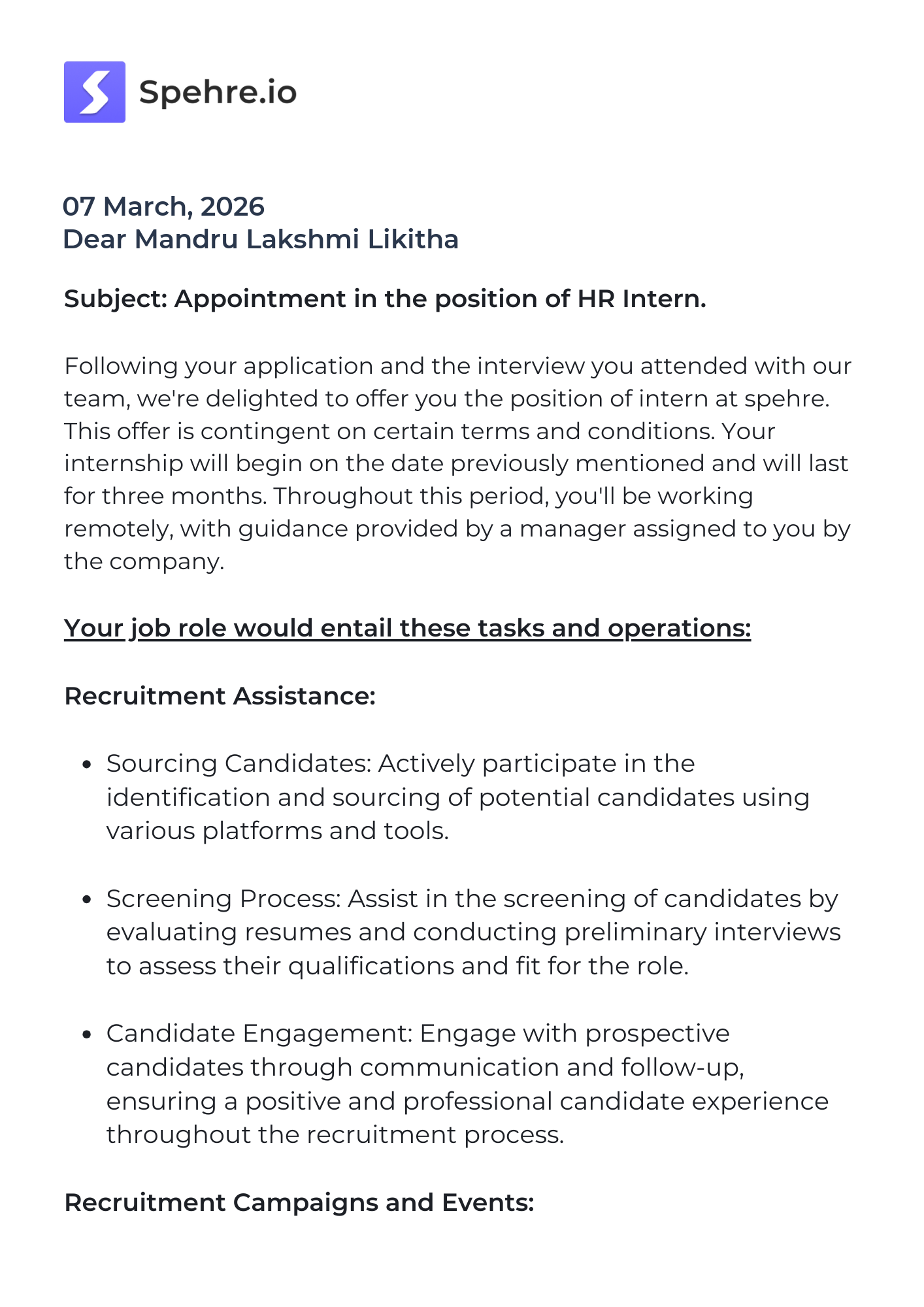Screen dimensions: 924x1307
Task: Click the Subject line about HR Intern
Action: [x=385, y=299]
